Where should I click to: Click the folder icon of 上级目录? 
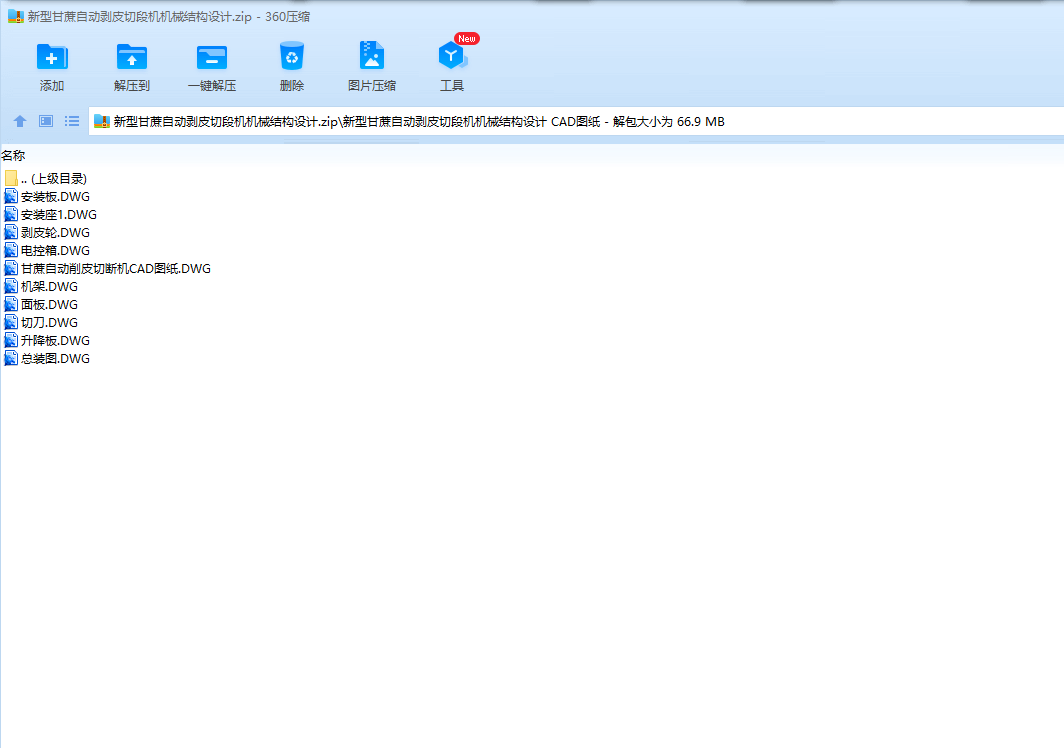(x=11, y=178)
